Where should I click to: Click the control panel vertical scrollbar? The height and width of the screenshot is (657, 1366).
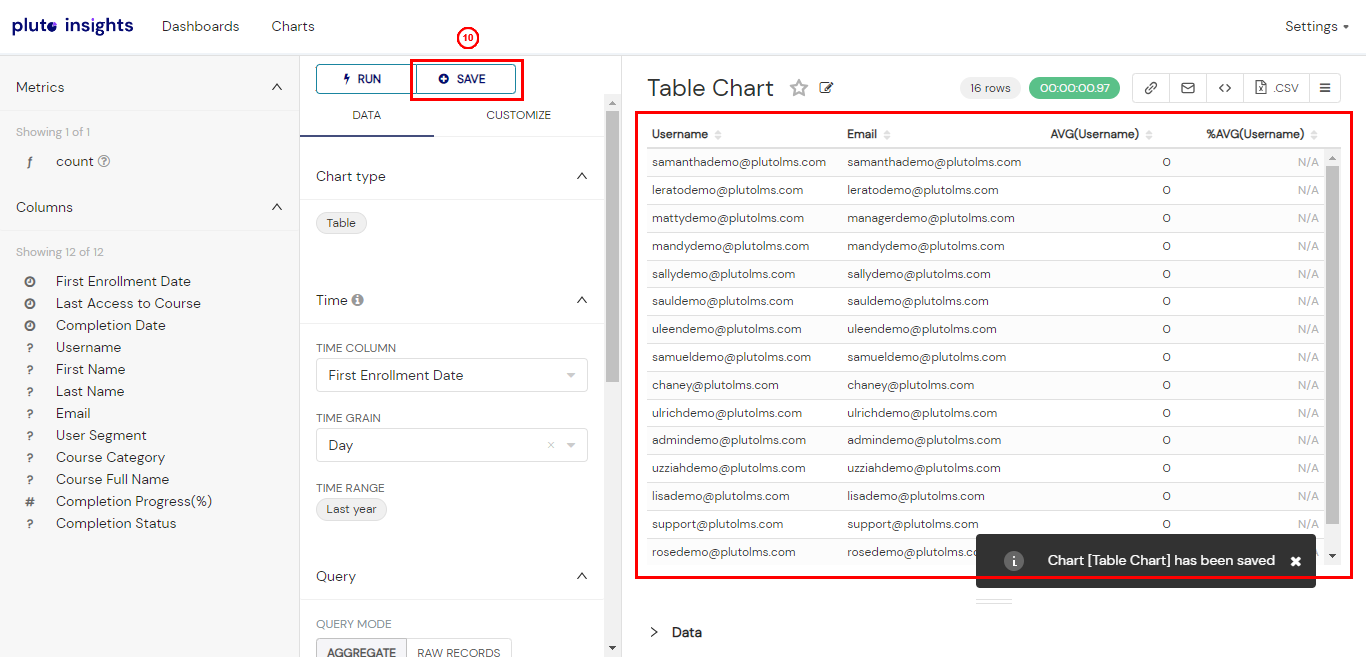[612, 246]
